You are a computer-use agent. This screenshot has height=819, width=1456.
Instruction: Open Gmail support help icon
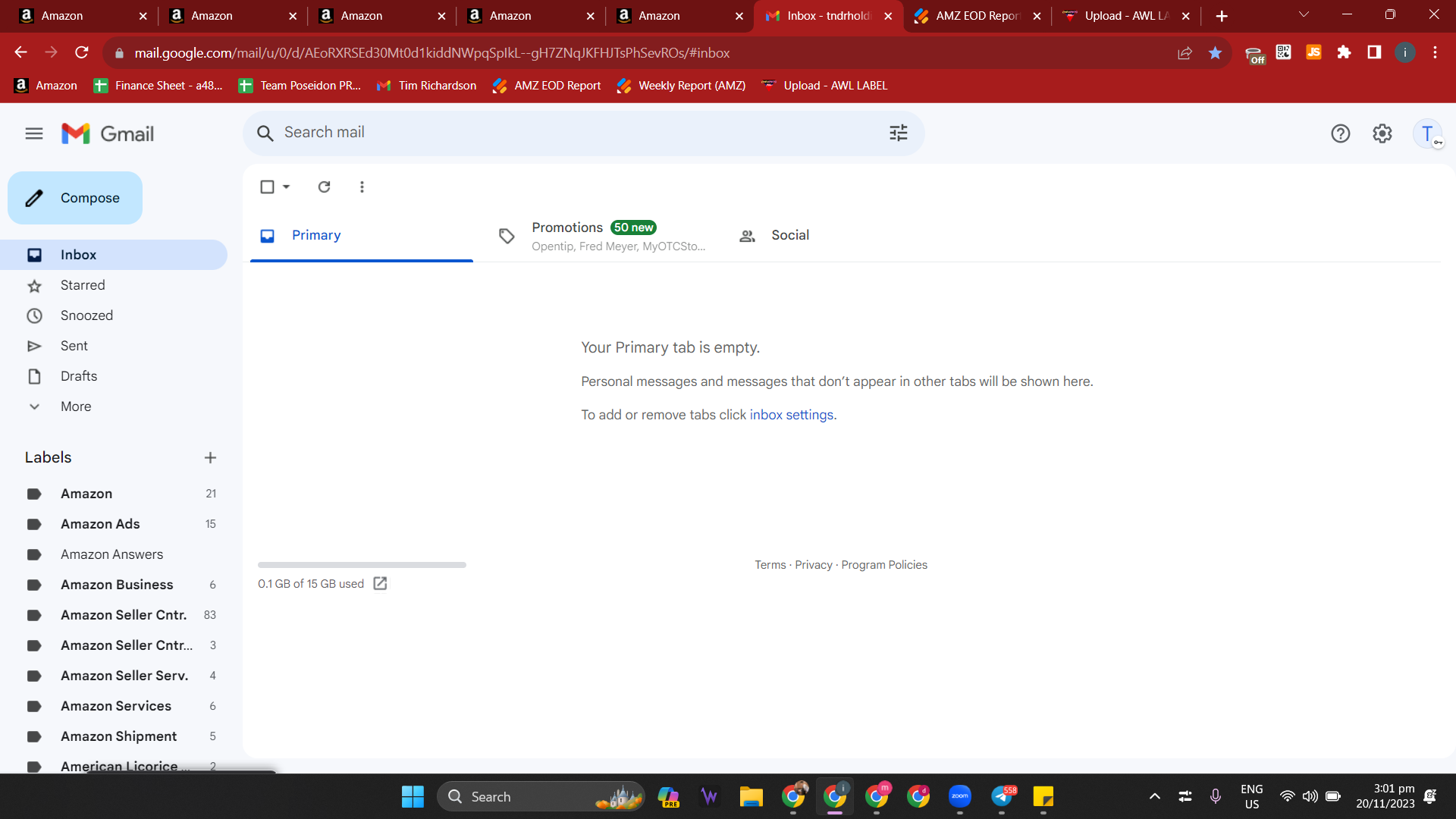pyautogui.click(x=1341, y=134)
